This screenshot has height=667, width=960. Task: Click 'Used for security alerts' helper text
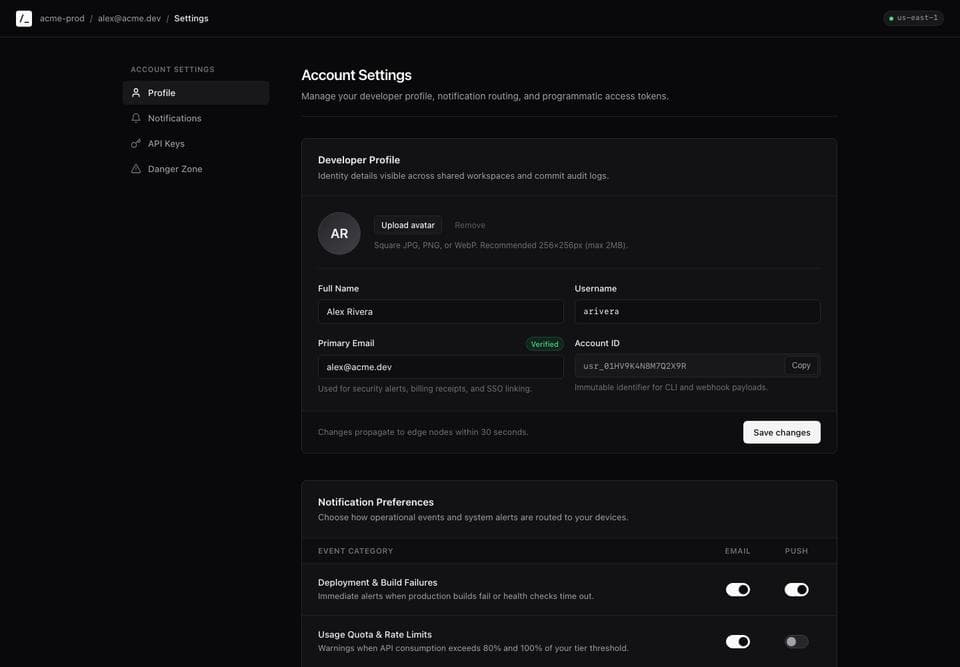coord(424,388)
